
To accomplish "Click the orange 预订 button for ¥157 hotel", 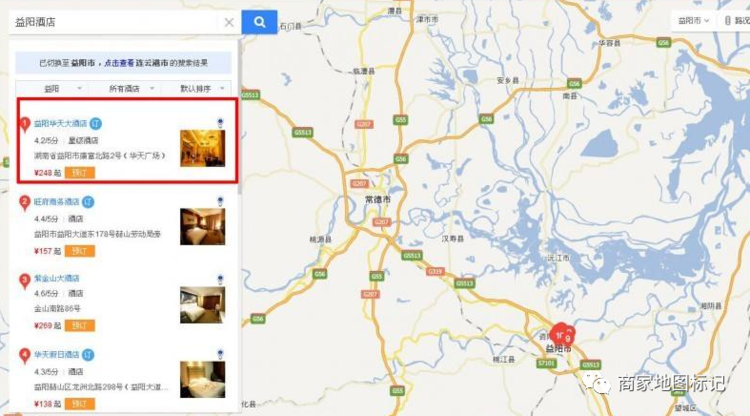I will [x=80, y=251].
